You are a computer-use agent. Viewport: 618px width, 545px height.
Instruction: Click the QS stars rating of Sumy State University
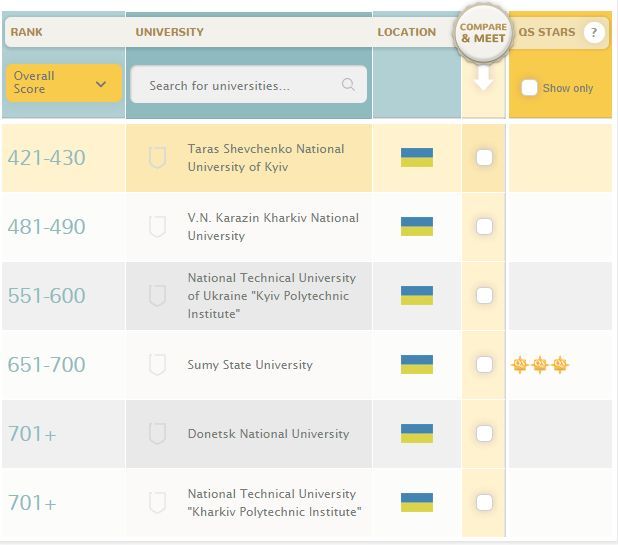[540, 364]
